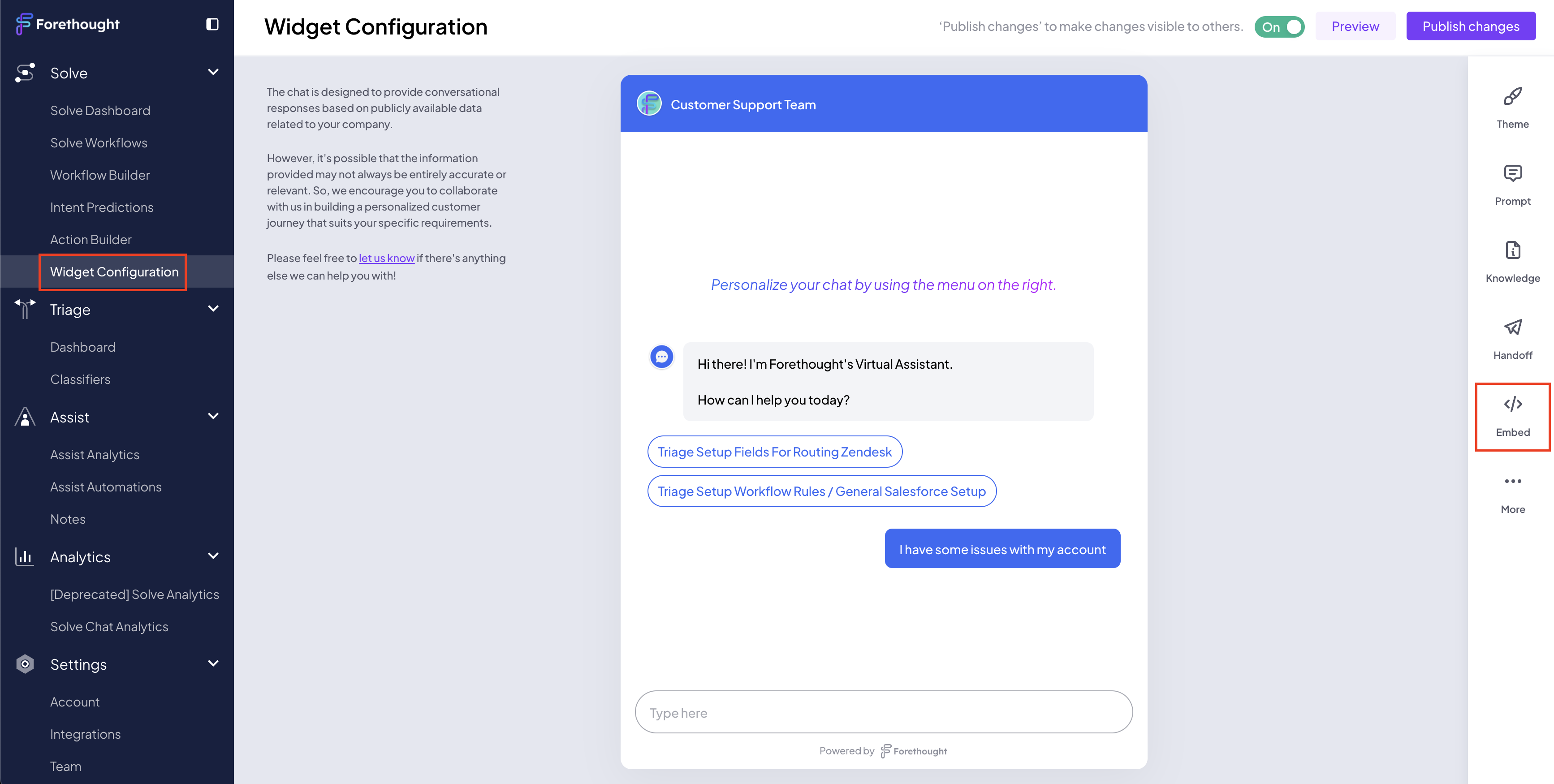
Task: Click the Analytics section label
Action: coord(80,557)
